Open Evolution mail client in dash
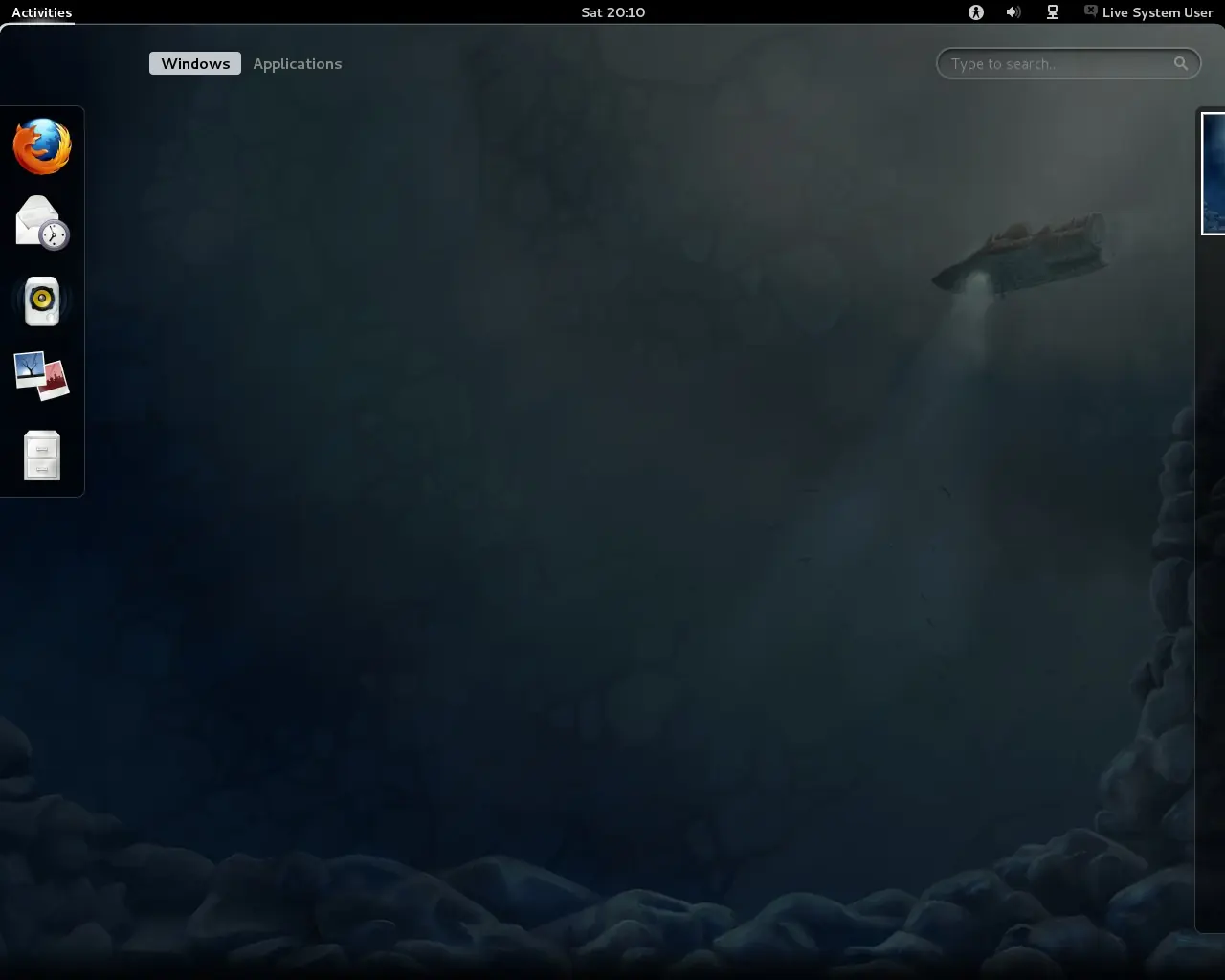The height and width of the screenshot is (980, 1225). [42, 223]
